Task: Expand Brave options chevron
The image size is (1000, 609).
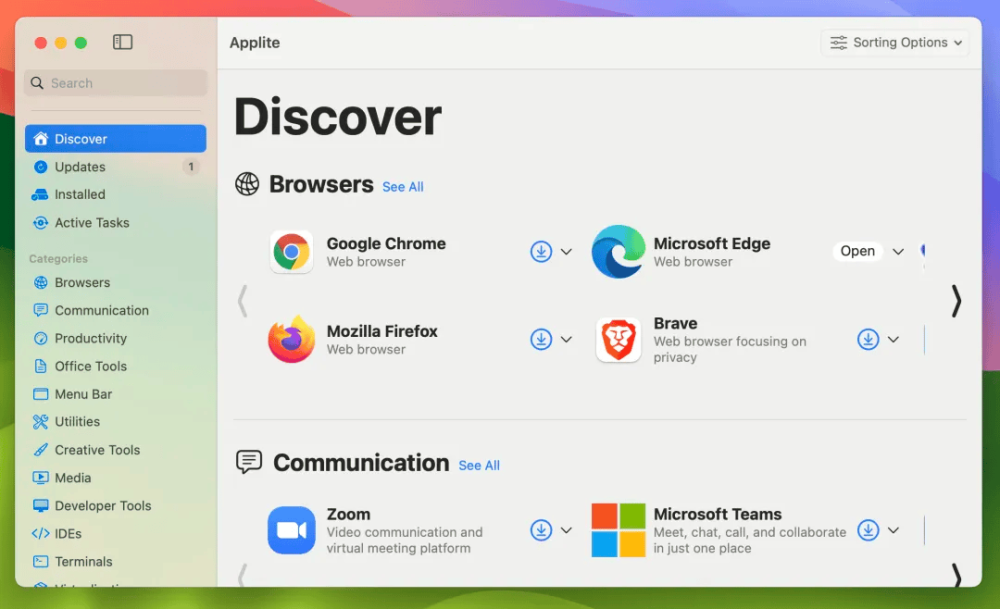Action: click(893, 339)
